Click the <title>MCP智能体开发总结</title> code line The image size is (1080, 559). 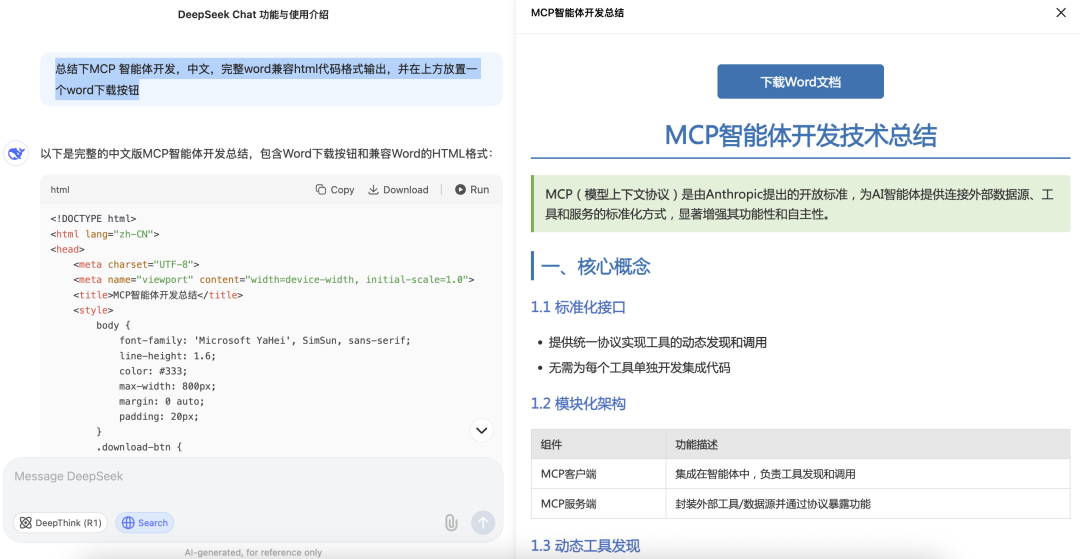tap(158, 295)
